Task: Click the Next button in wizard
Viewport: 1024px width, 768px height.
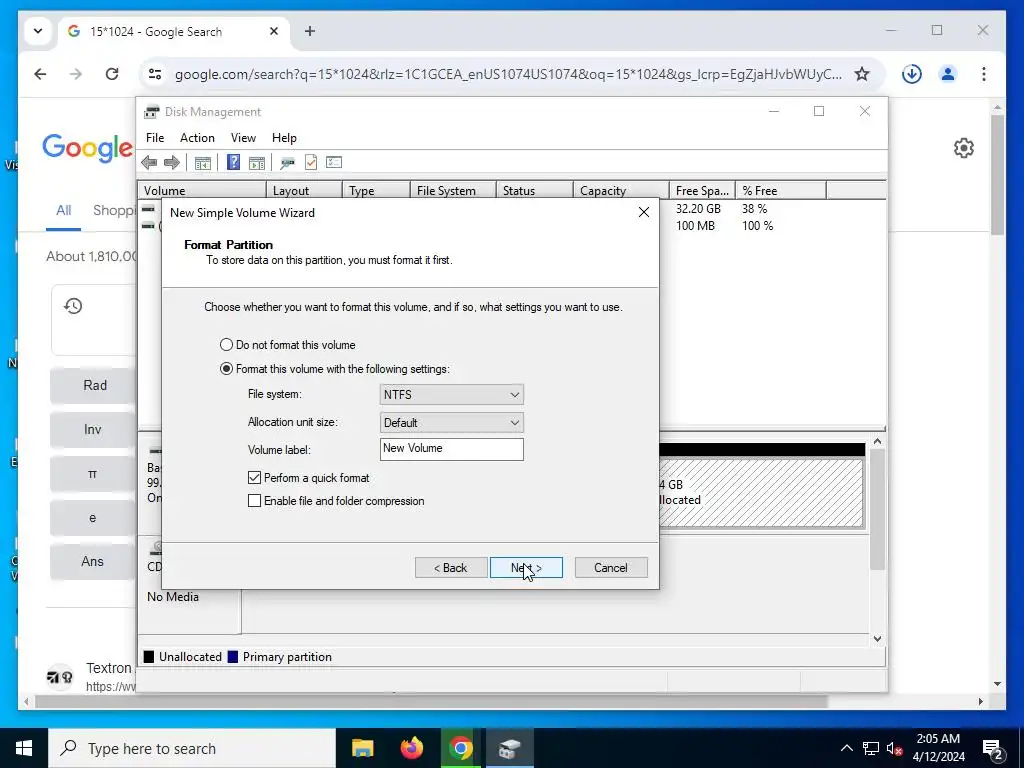Action: pos(526,568)
